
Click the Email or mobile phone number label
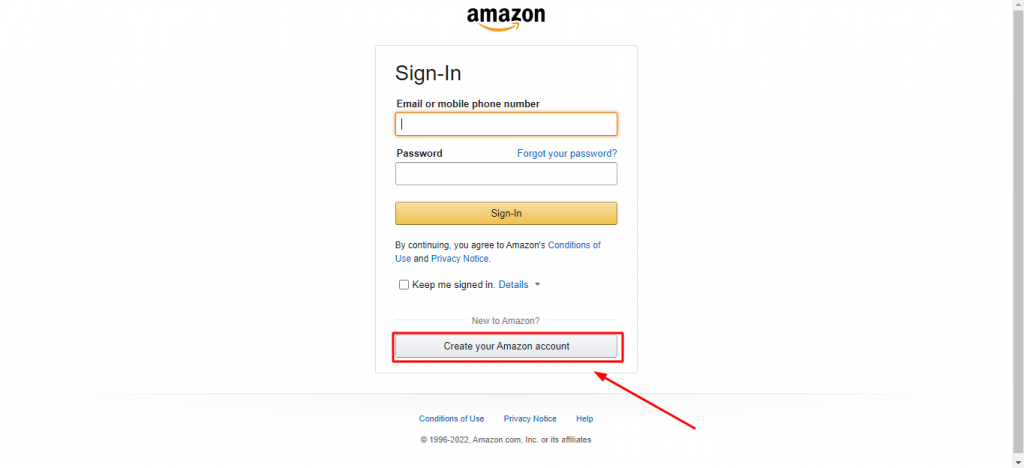pyautogui.click(x=468, y=104)
